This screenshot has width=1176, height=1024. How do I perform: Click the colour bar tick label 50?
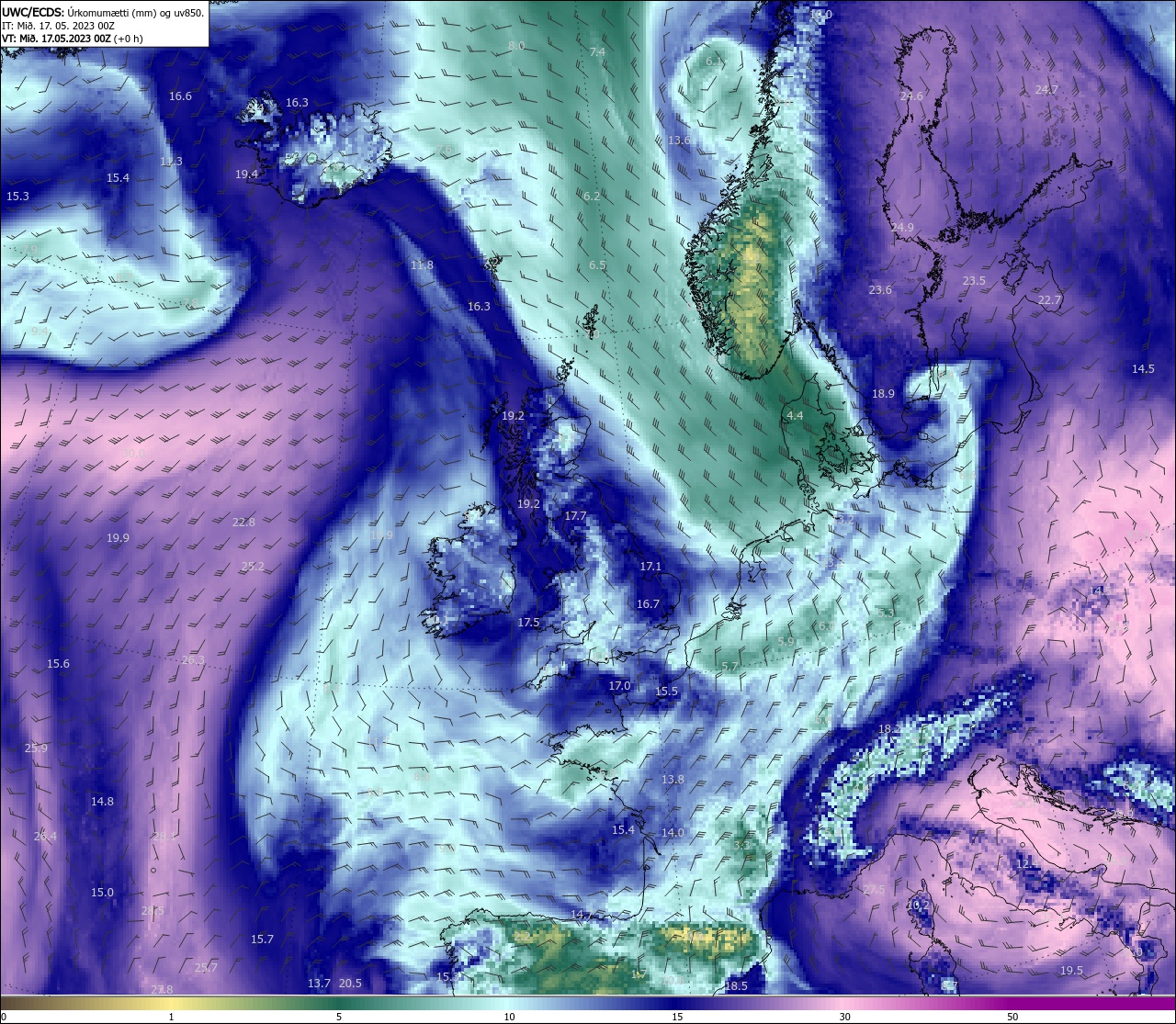click(x=1012, y=1017)
